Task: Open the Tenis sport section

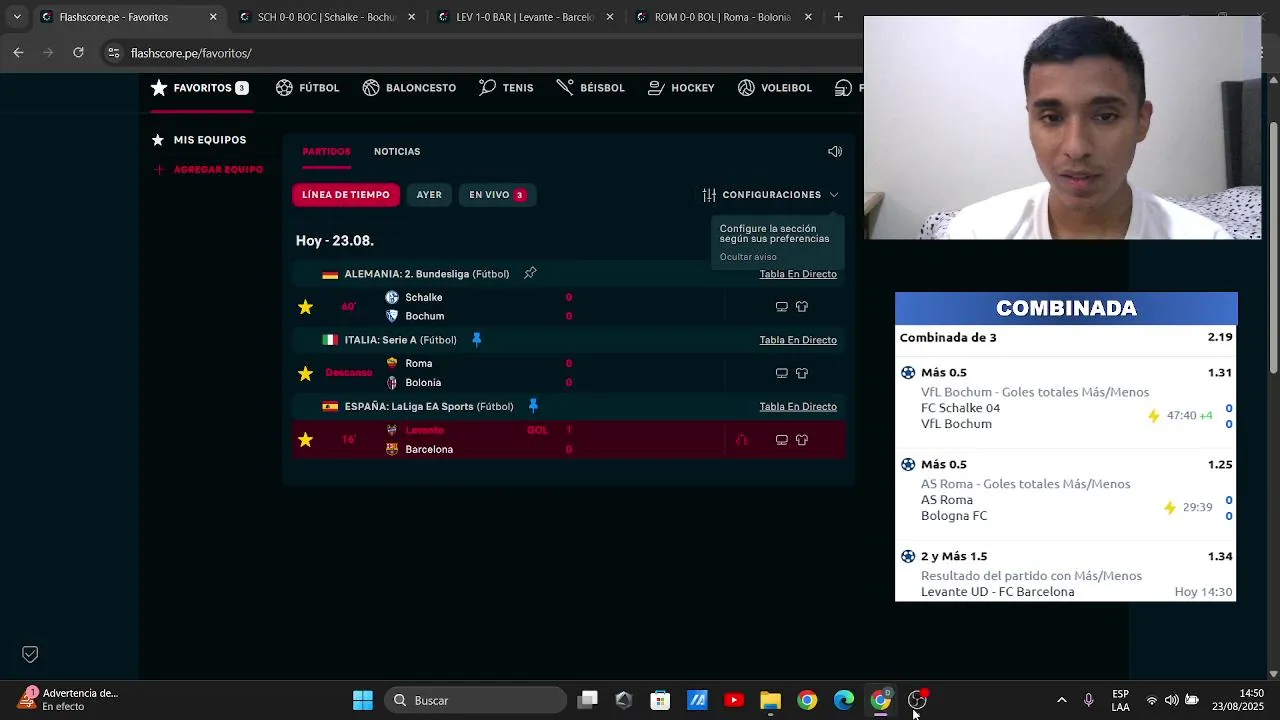Action: point(506,88)
